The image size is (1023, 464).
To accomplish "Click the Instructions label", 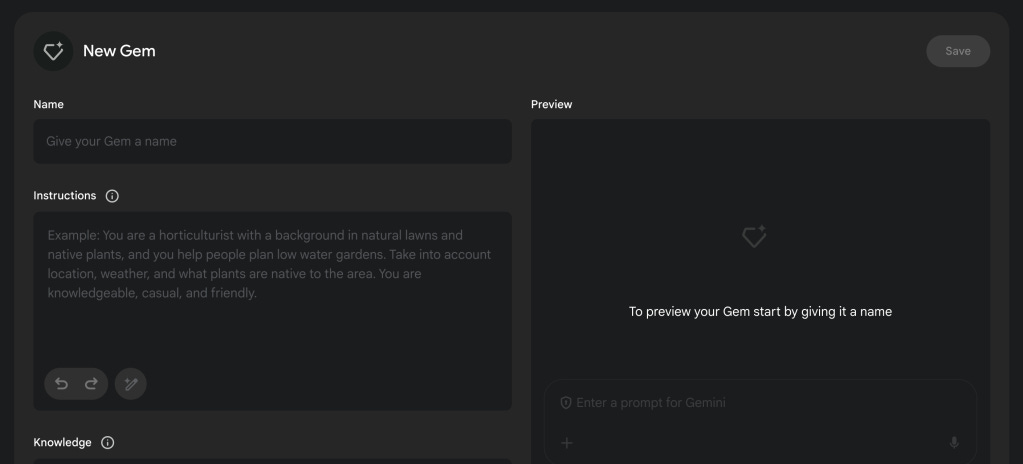I will 65,196.
